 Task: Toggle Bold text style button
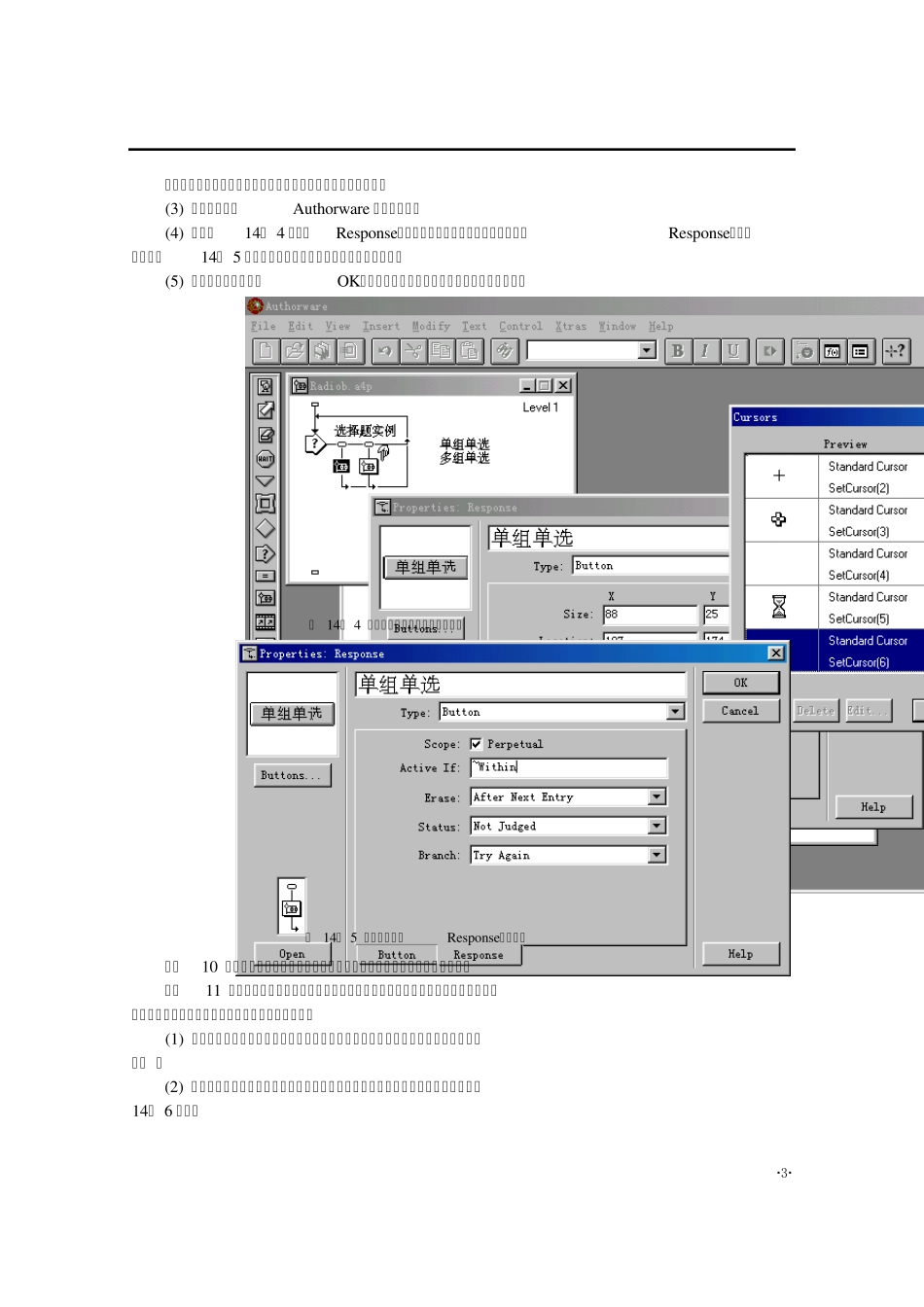[678, 351]
